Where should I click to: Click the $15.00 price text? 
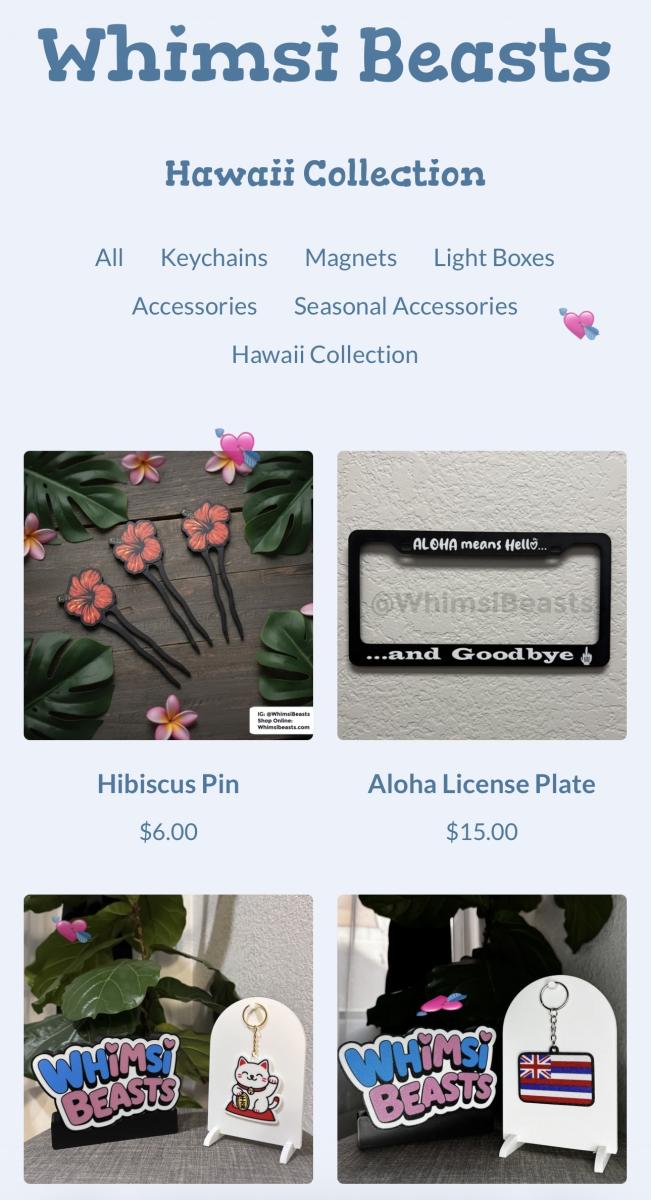(x=482, y=831)
